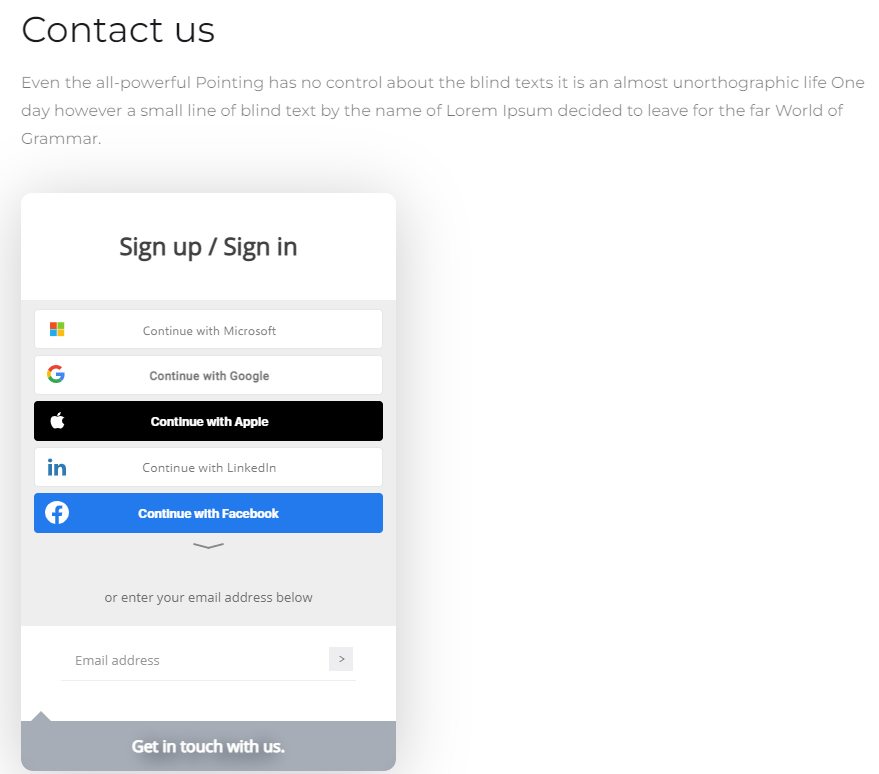Select Continue with Microsoft text
Viewport: 879px width, 774px height.
tap(209, 331)
